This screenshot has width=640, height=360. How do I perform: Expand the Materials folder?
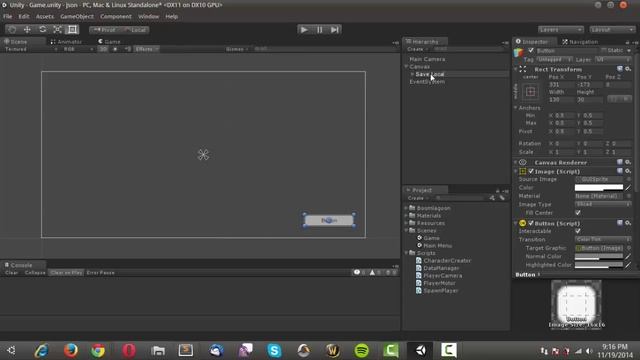[407, 216]
